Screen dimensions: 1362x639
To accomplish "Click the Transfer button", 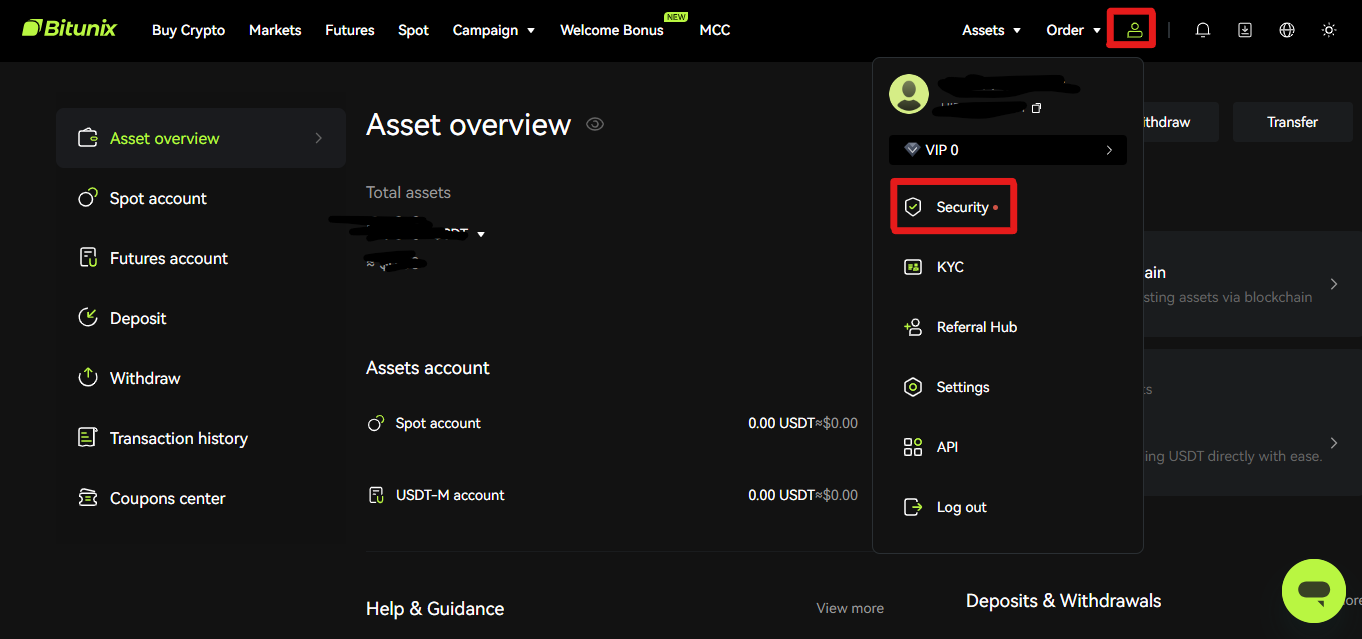I will pos(1292,122).
